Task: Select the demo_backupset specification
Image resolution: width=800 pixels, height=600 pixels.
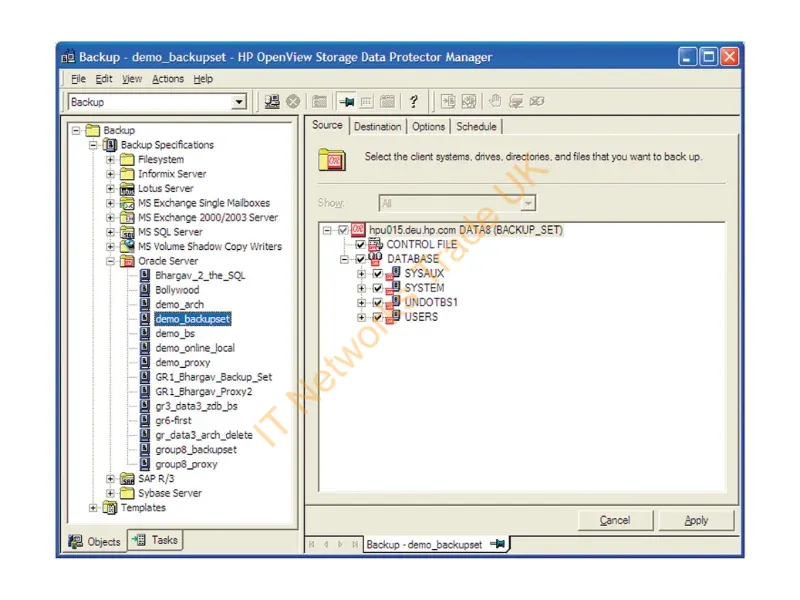Action: tap(192, 319)
